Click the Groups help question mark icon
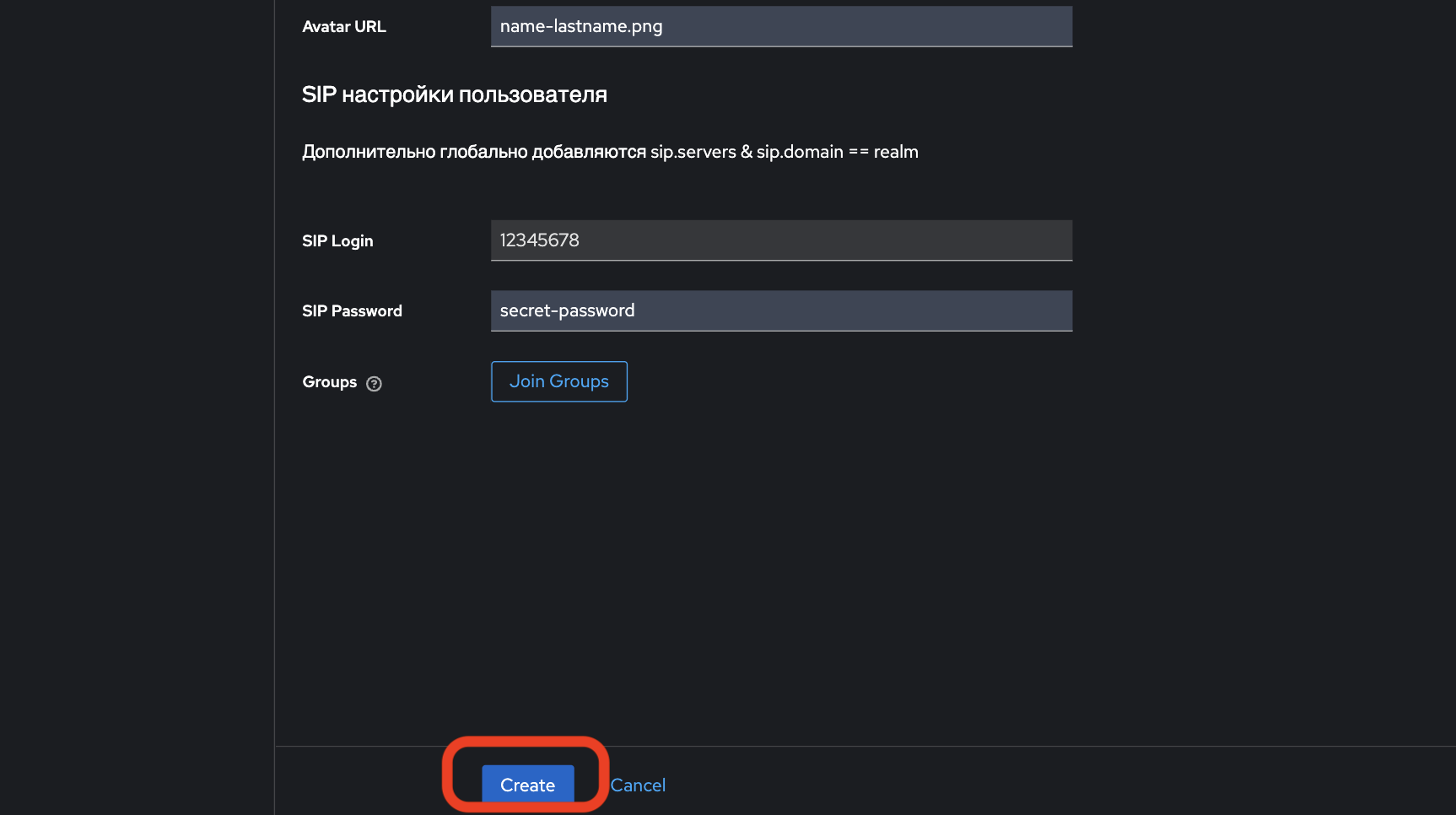This screenshot has height=815, width=1456. [375, 384]
